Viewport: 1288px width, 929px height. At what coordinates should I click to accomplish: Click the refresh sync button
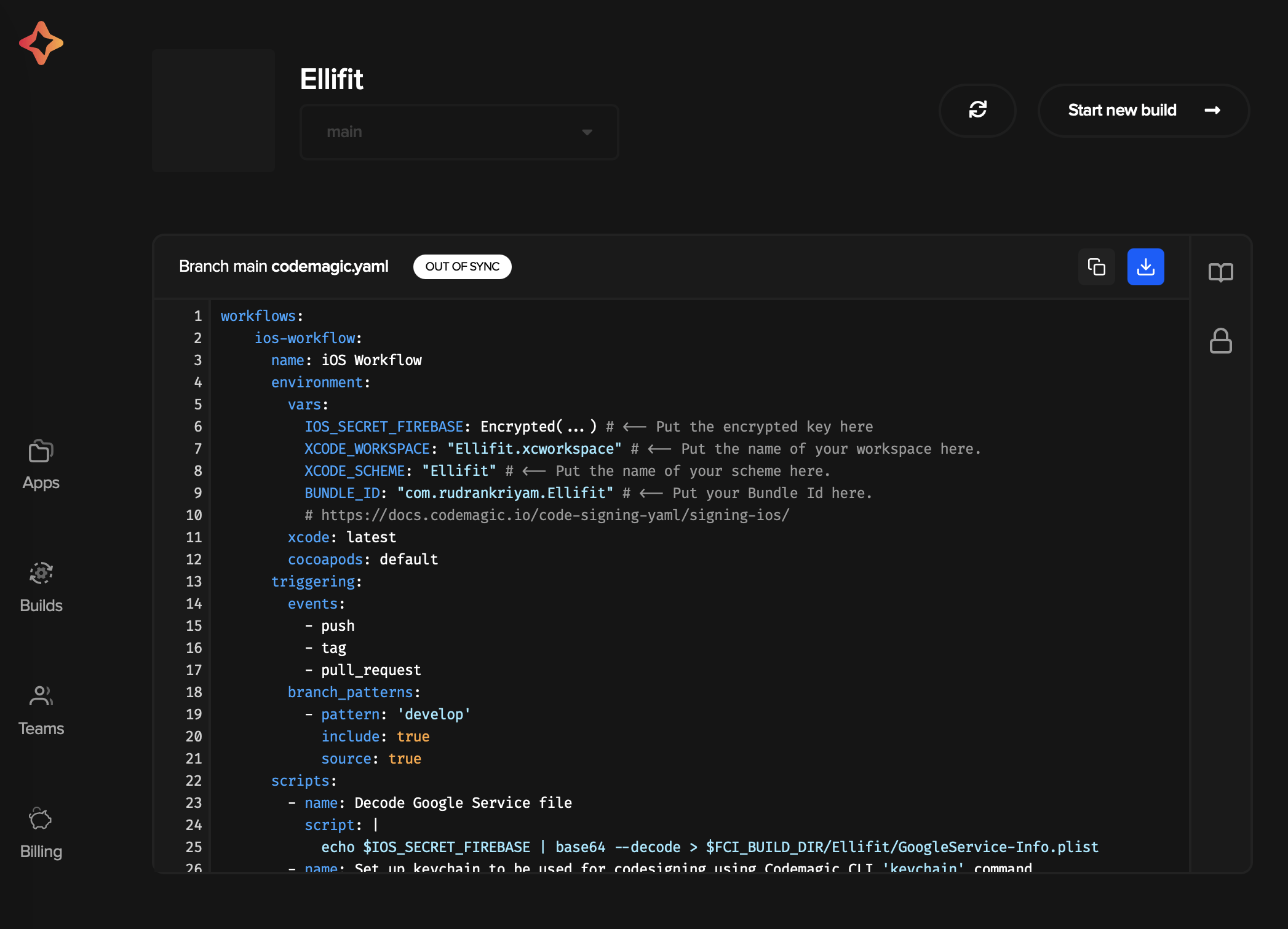[x=977, y=110]
